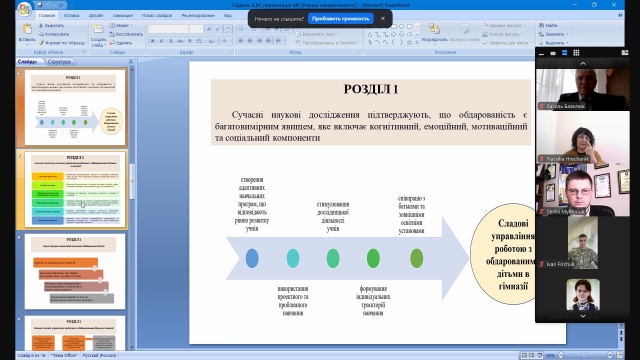Toggle center text alignment
640x360 pixels.
pos(250,41)
